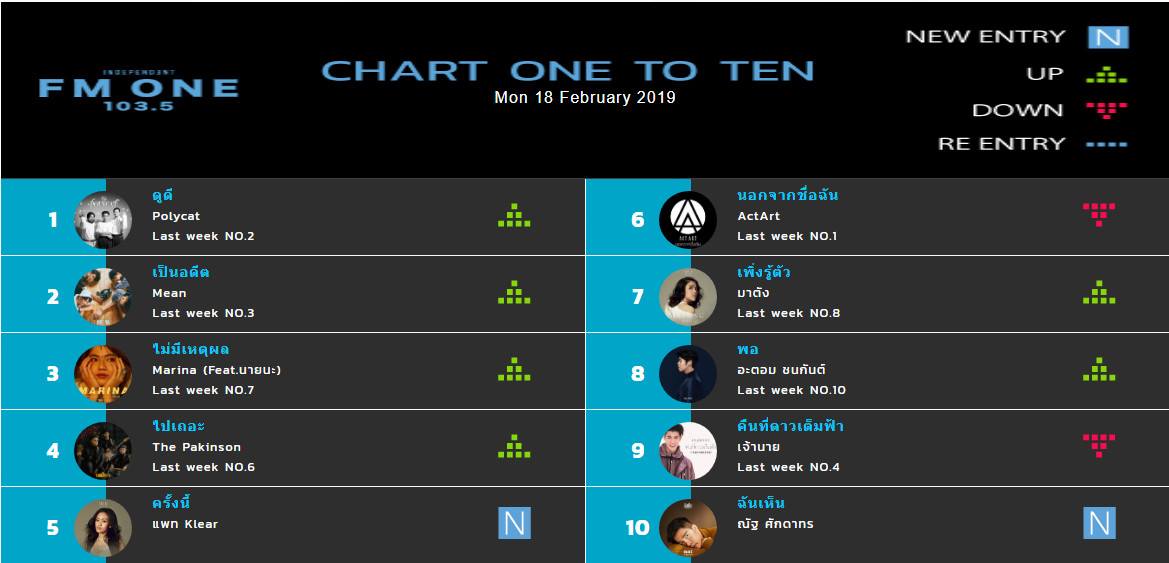This screenshot has height=563, width=1169.
Task: Click the green up arrow beside Marina
Action: [x=514, y=369]
